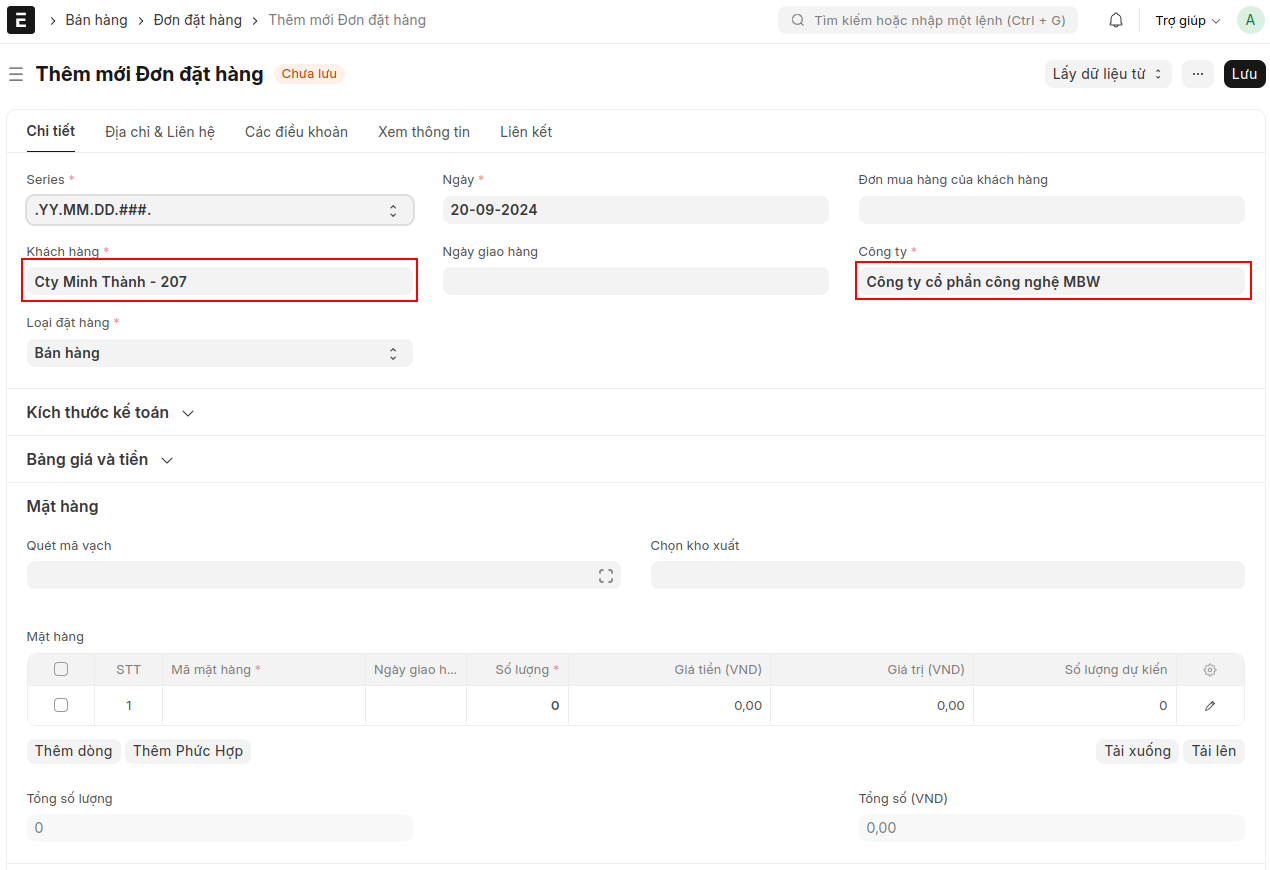Image resolution: width=1270 pixels, height=870 pixels.
Task: Tick the checkbox for item row 1
Action: point(61,706)
